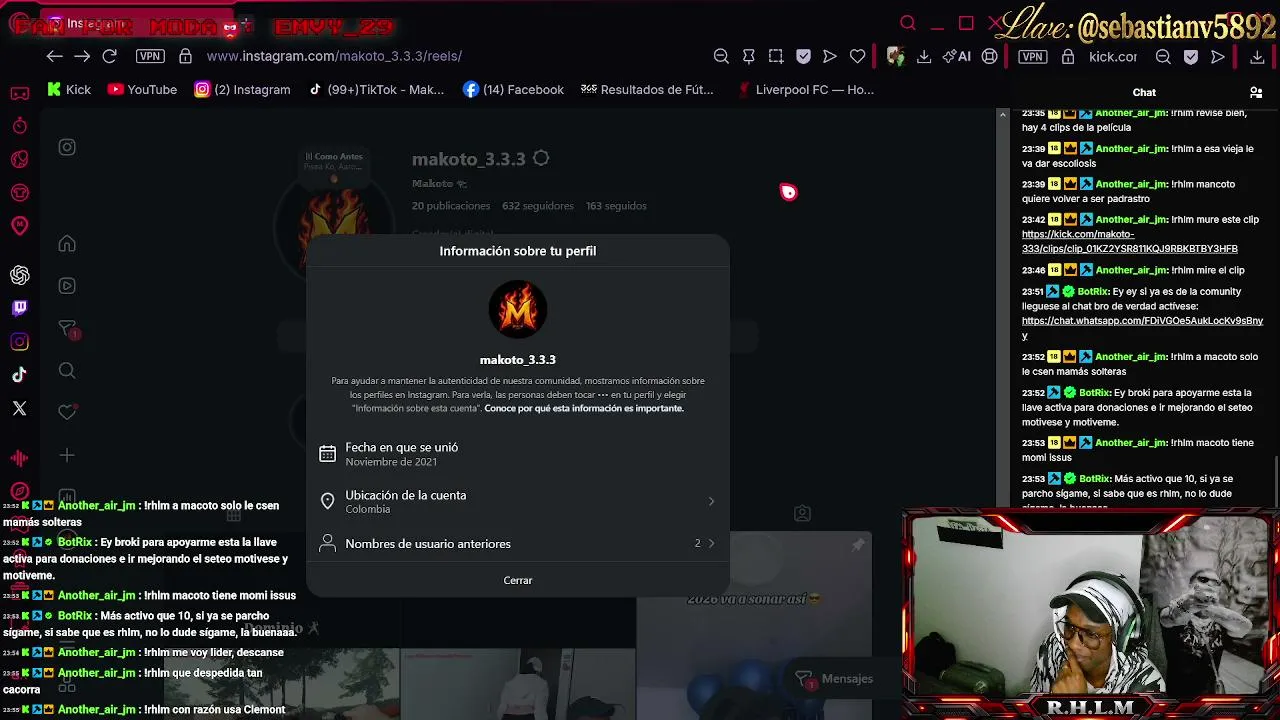Open the tagged posts tab icon
Screen dimensions: 1280x720
tap(802, 514)
